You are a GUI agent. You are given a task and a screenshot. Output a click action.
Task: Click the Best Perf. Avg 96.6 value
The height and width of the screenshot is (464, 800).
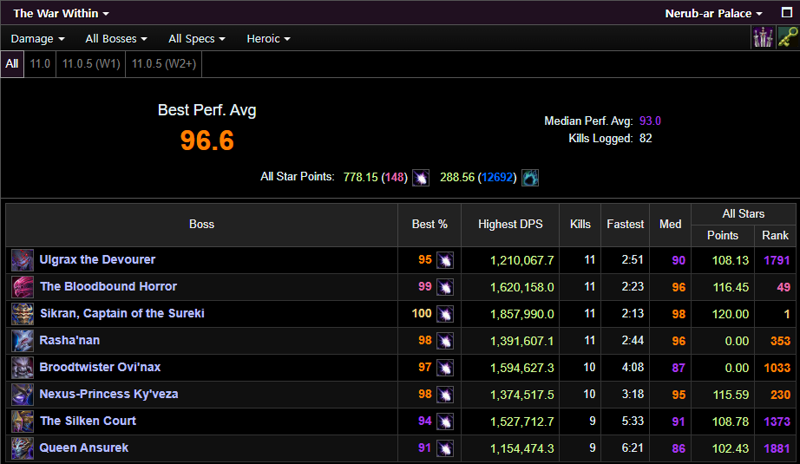point(207,140)
